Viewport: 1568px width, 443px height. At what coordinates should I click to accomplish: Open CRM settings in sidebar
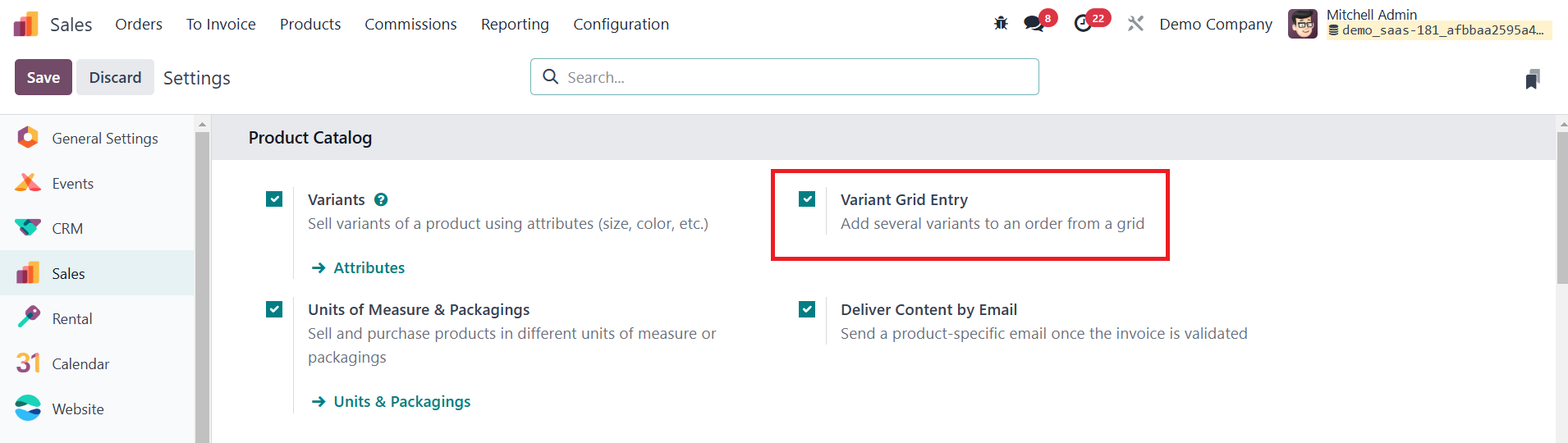tap(66, 229)
